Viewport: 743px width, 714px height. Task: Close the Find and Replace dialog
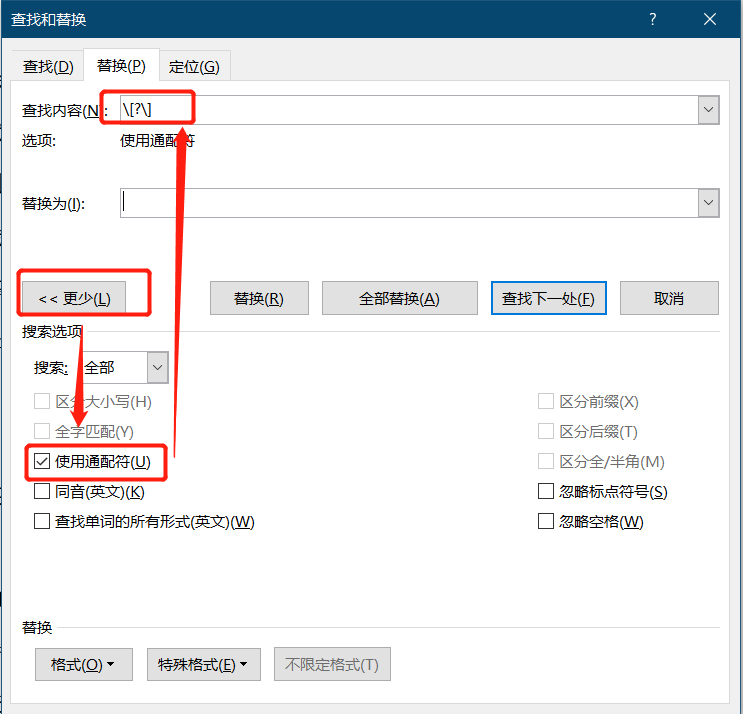point(710,19)
